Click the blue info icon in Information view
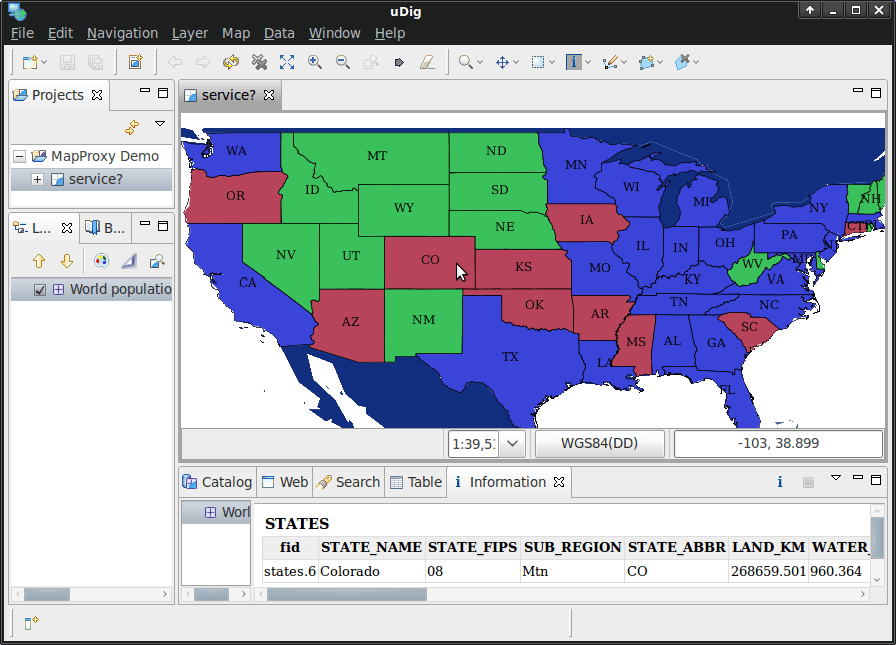Image resolution: width=896 pixels, height=645 pixels. click(779, 482)
